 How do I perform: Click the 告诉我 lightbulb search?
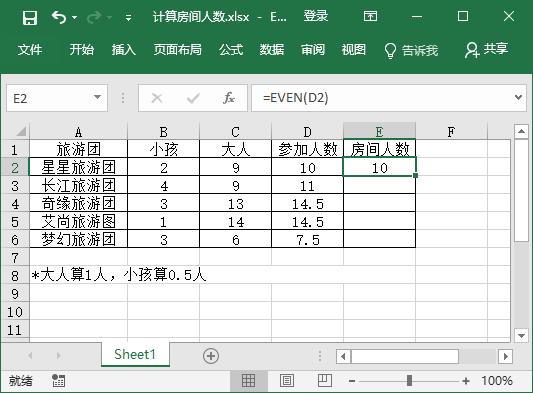[411, 50]
